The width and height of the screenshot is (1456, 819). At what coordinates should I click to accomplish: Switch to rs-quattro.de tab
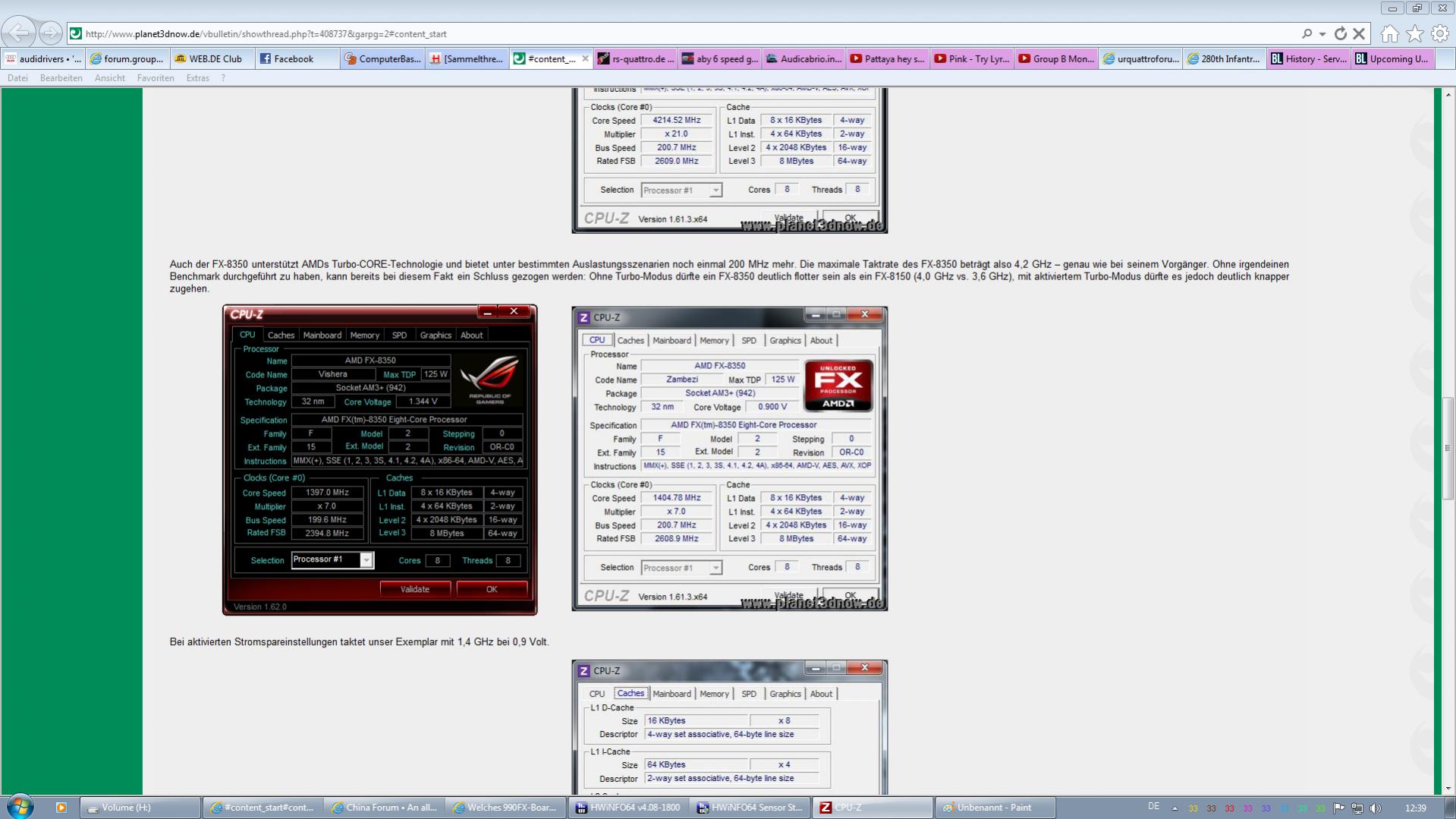(636, 58)
